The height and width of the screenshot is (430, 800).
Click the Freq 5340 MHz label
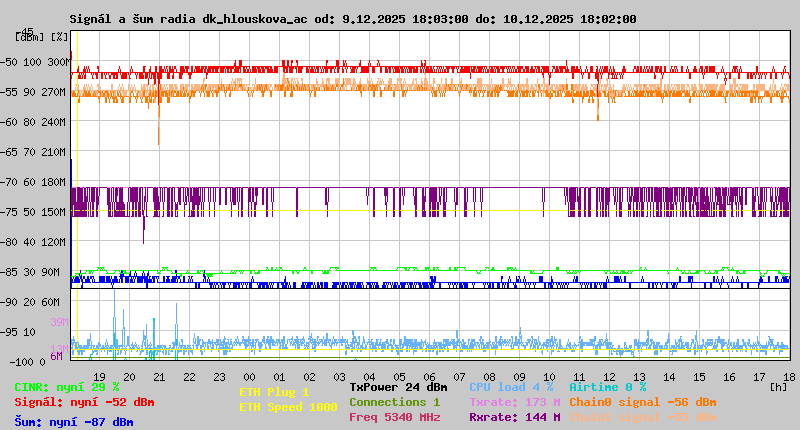pyautogui.click(x=394, y=417)
